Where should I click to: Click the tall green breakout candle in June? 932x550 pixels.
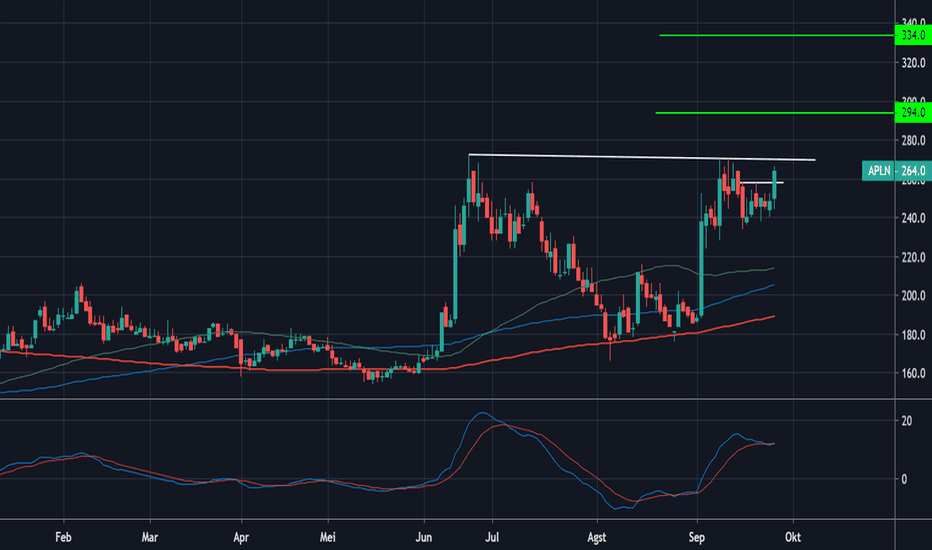click(455, 274)
